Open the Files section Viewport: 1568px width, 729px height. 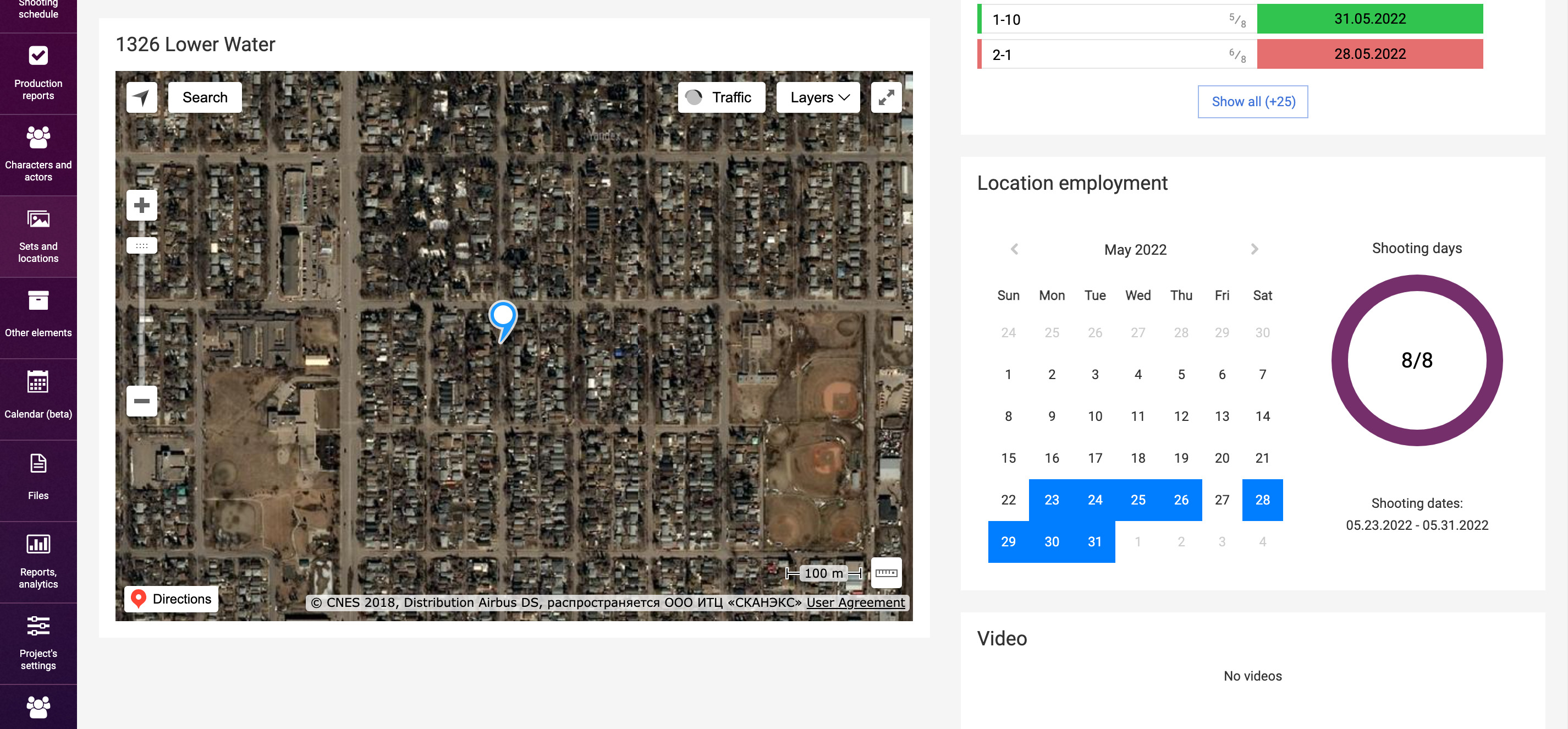(x=38, y=480)
